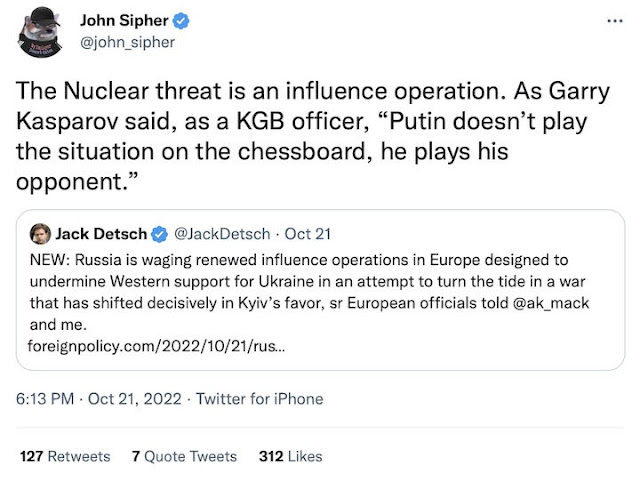View the 127 Retweets list
The height and width of the screenshot is (482, 640).
[65, 456]
